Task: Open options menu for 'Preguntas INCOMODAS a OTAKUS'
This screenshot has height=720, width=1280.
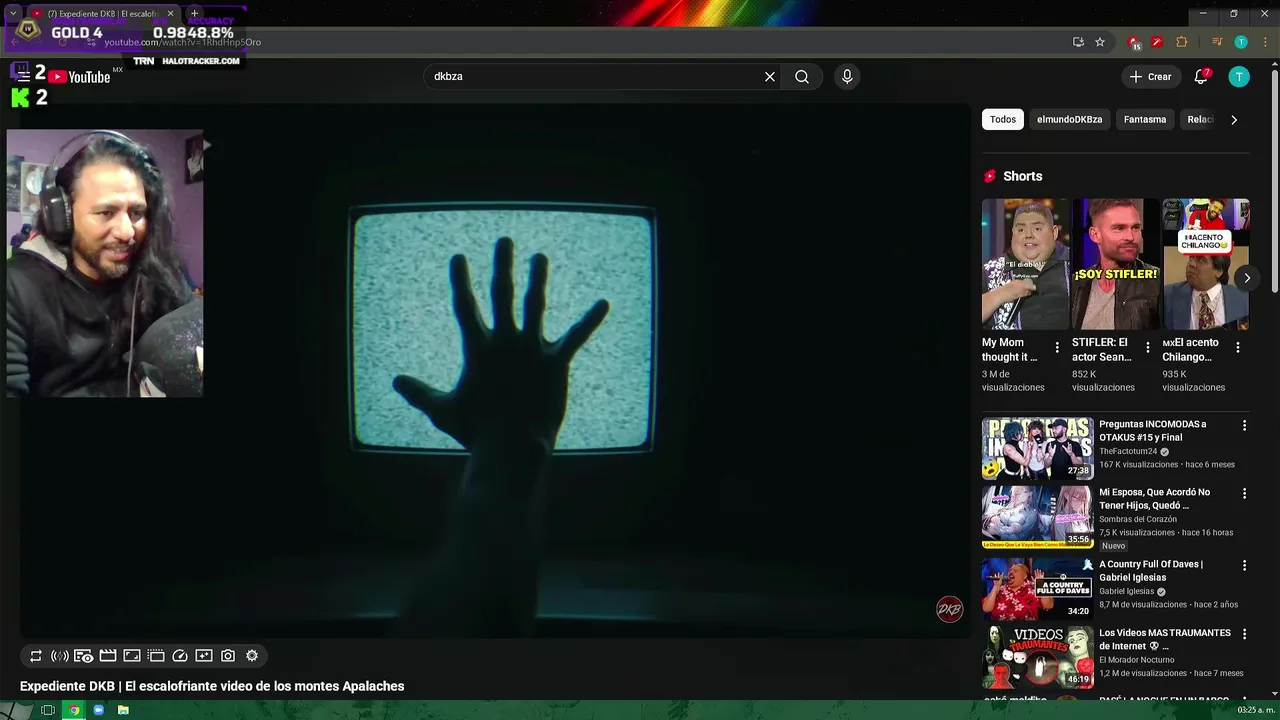Action: [x=1244, y=426]
